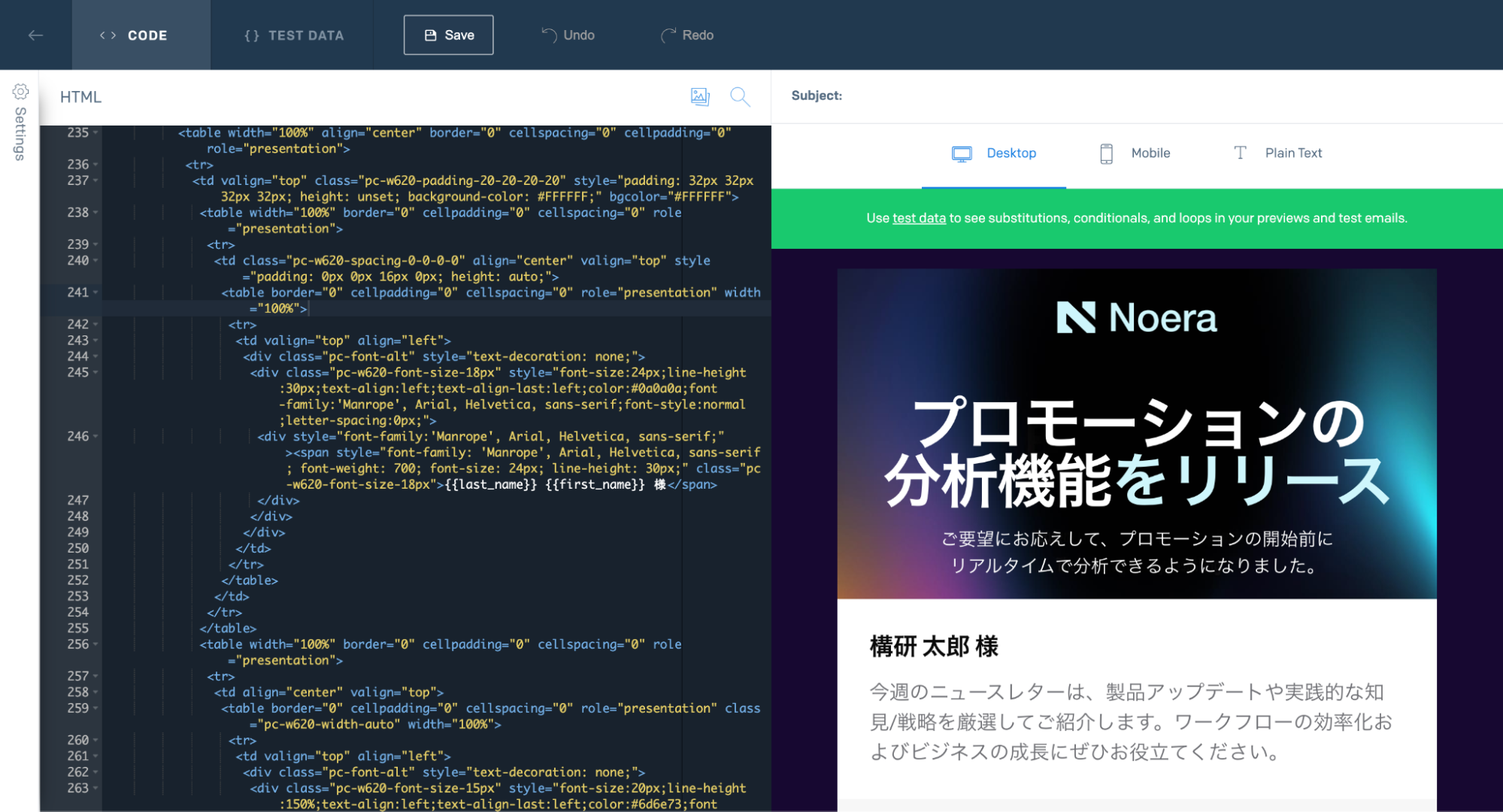Image resolution: width=1503 pixels, height=812 pixels.
Task: Open the test data link in the green banner
Action: [918, 218]
